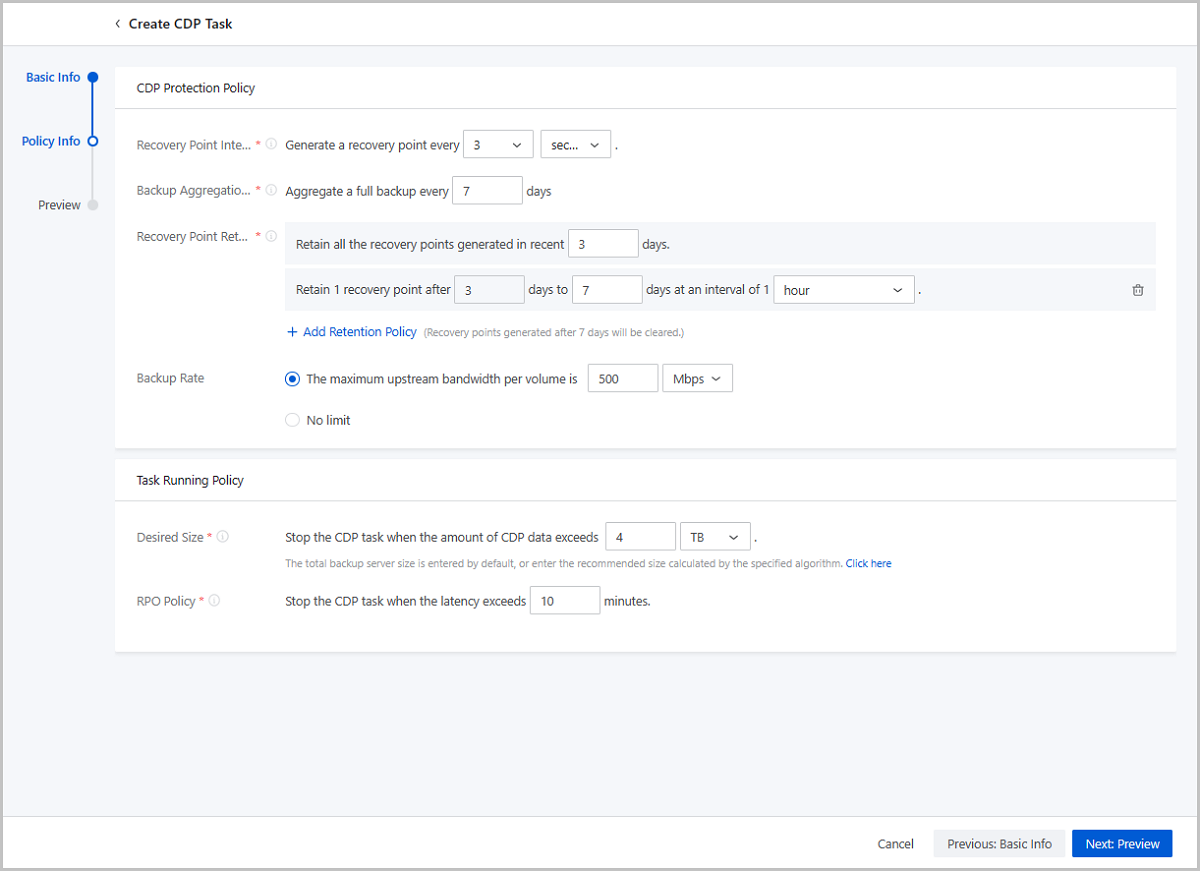The image size is (1200, 871).
Task: Open the recovery point interval number dropdown
Action: click(x=498, y=145)
